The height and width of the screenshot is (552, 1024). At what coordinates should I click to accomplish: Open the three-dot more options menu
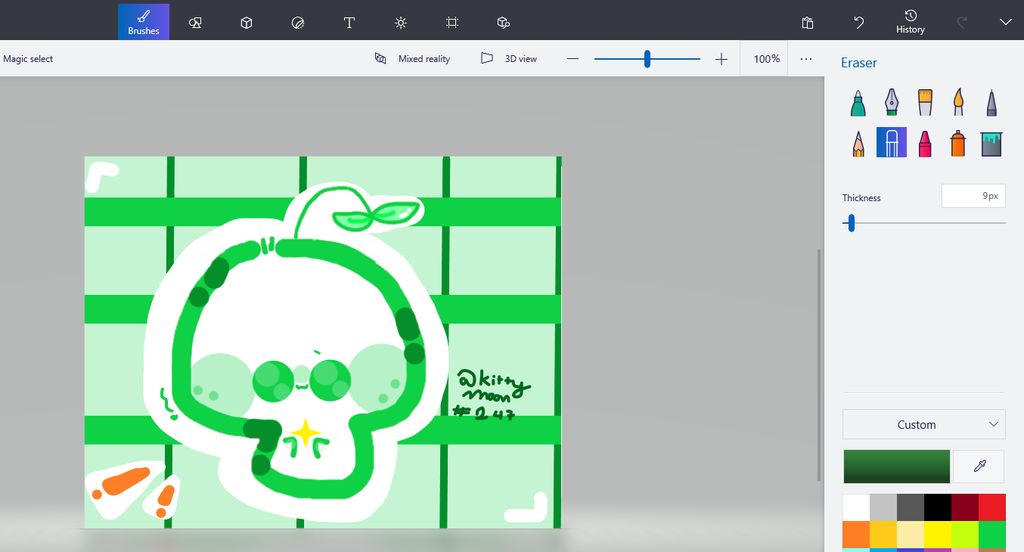coord(806,59)
